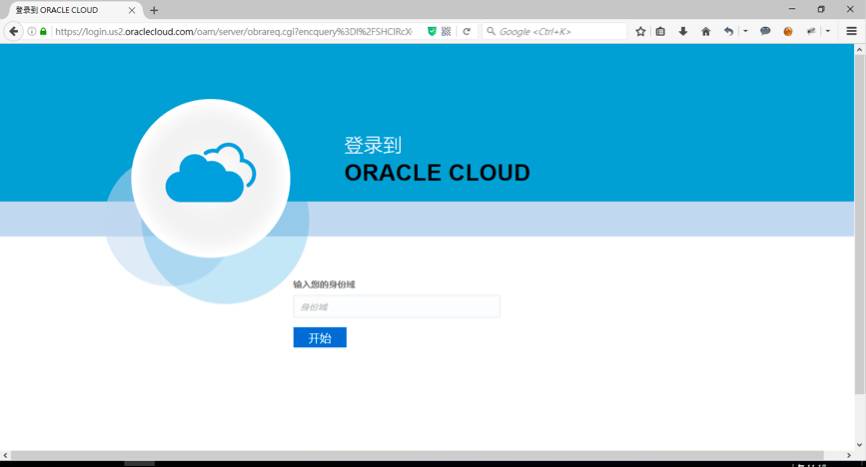Click the undo curved arrow toolbar icon
866x467 pixels.
[x=728, y=31]
